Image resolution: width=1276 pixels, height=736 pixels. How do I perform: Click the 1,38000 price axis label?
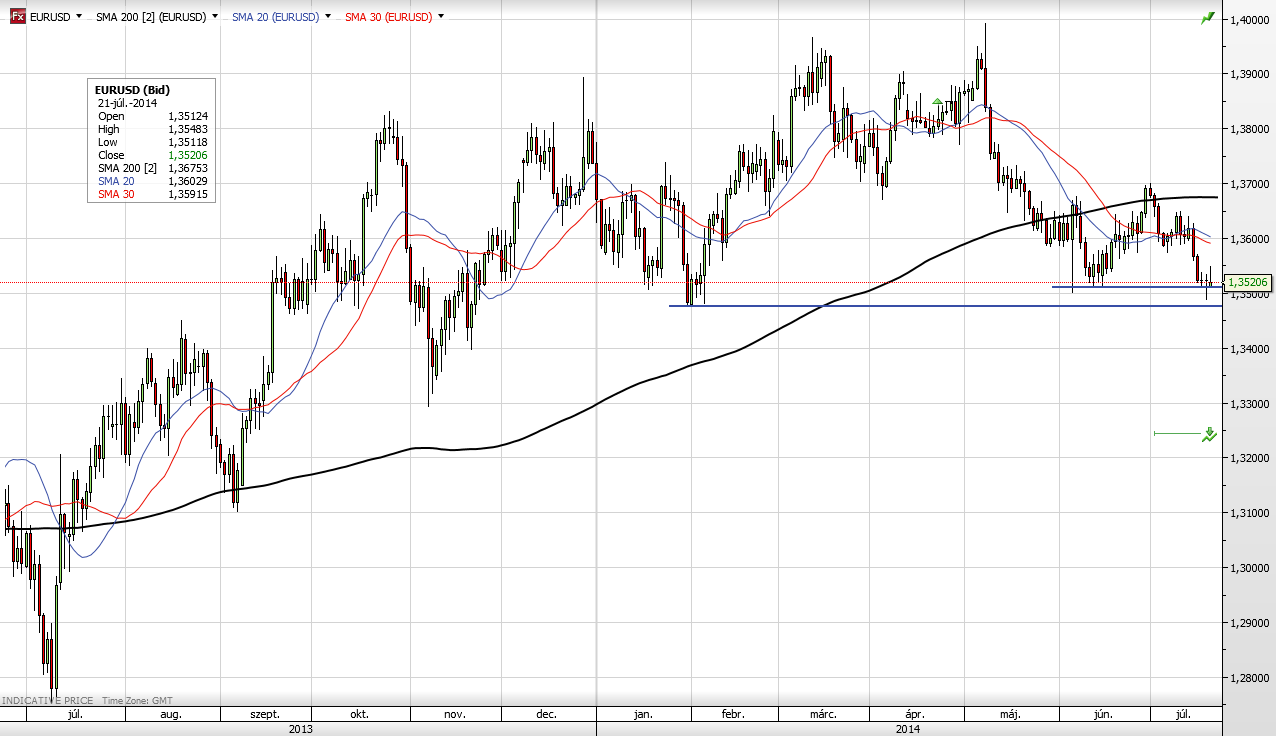point(1250,129)
